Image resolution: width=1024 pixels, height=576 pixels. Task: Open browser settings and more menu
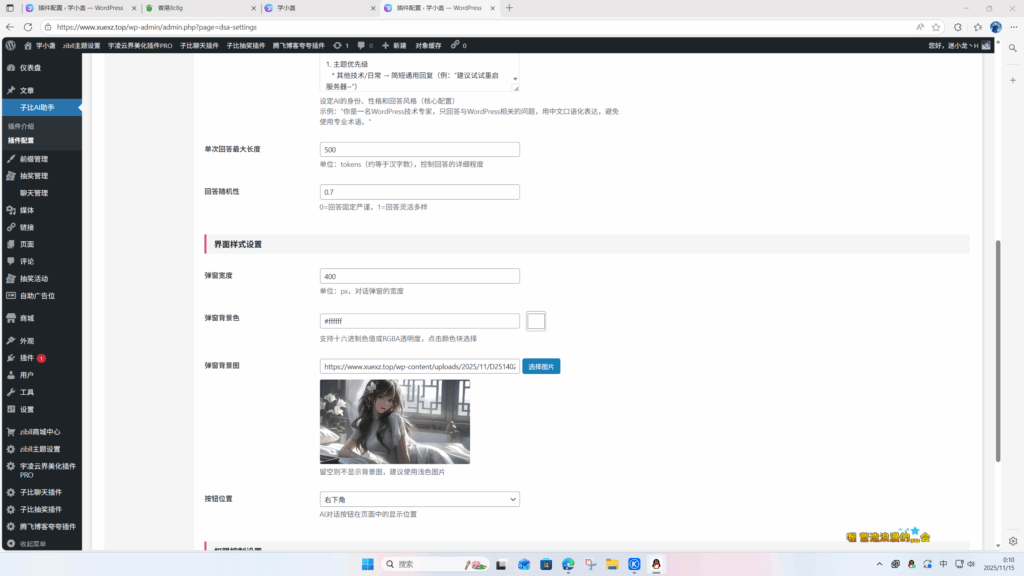(x=1011, y=27)
